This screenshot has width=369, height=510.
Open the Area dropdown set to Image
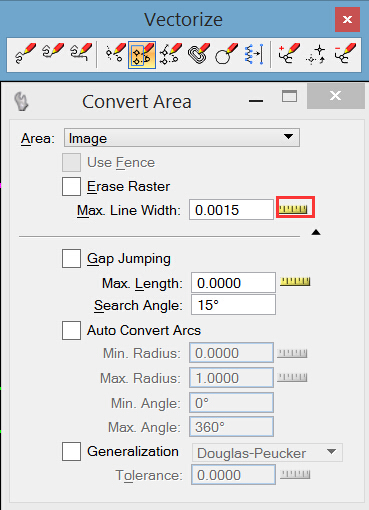[182, 138]
